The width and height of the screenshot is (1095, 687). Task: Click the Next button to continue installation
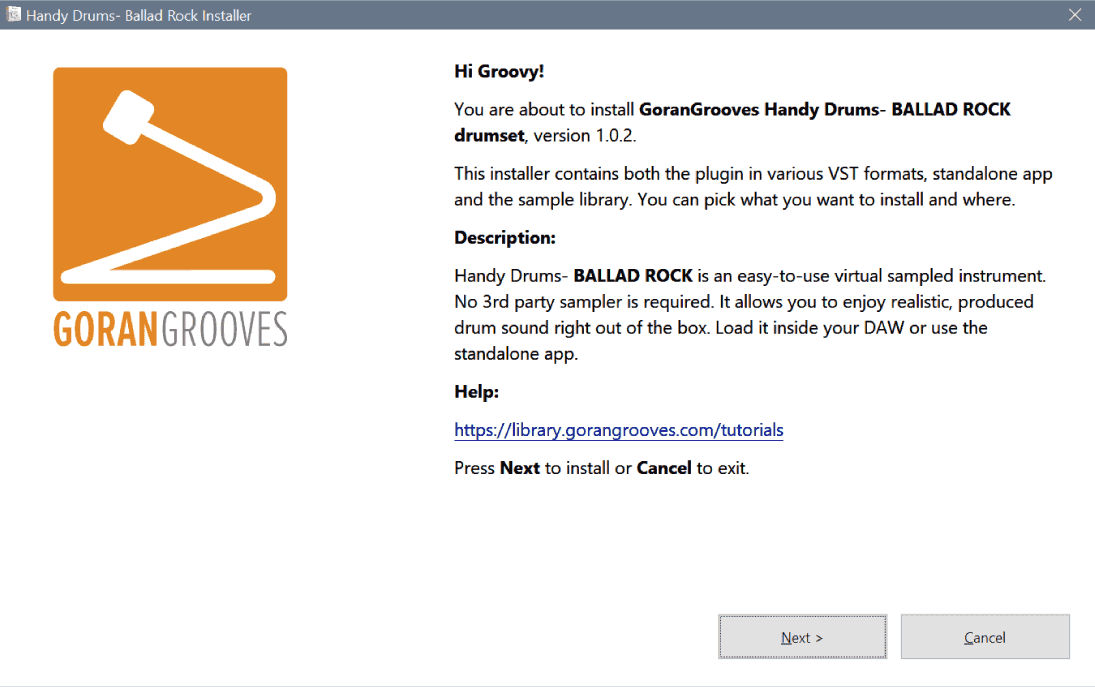(802, 637)
